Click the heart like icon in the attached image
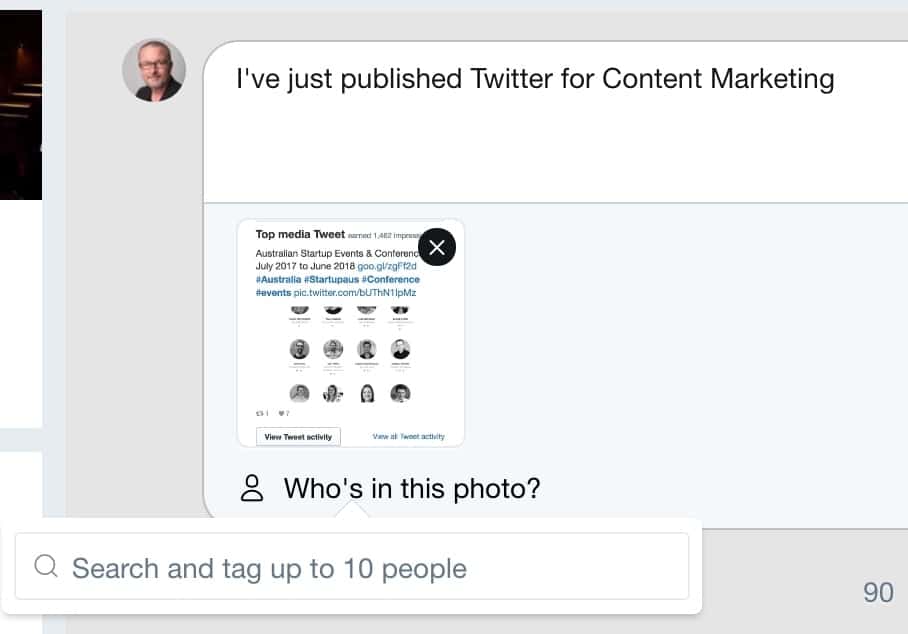Viewport: 908px width, 634px height. (283, 413)
